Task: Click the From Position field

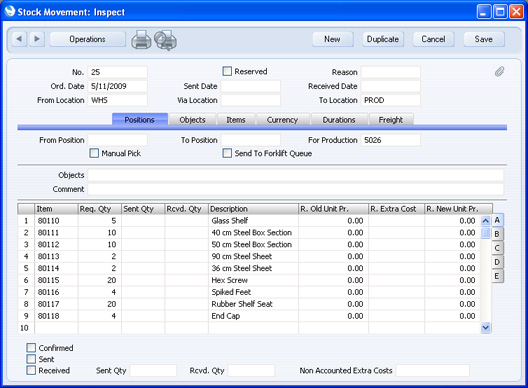Action: pyautogui.click(x=118, y=140)
